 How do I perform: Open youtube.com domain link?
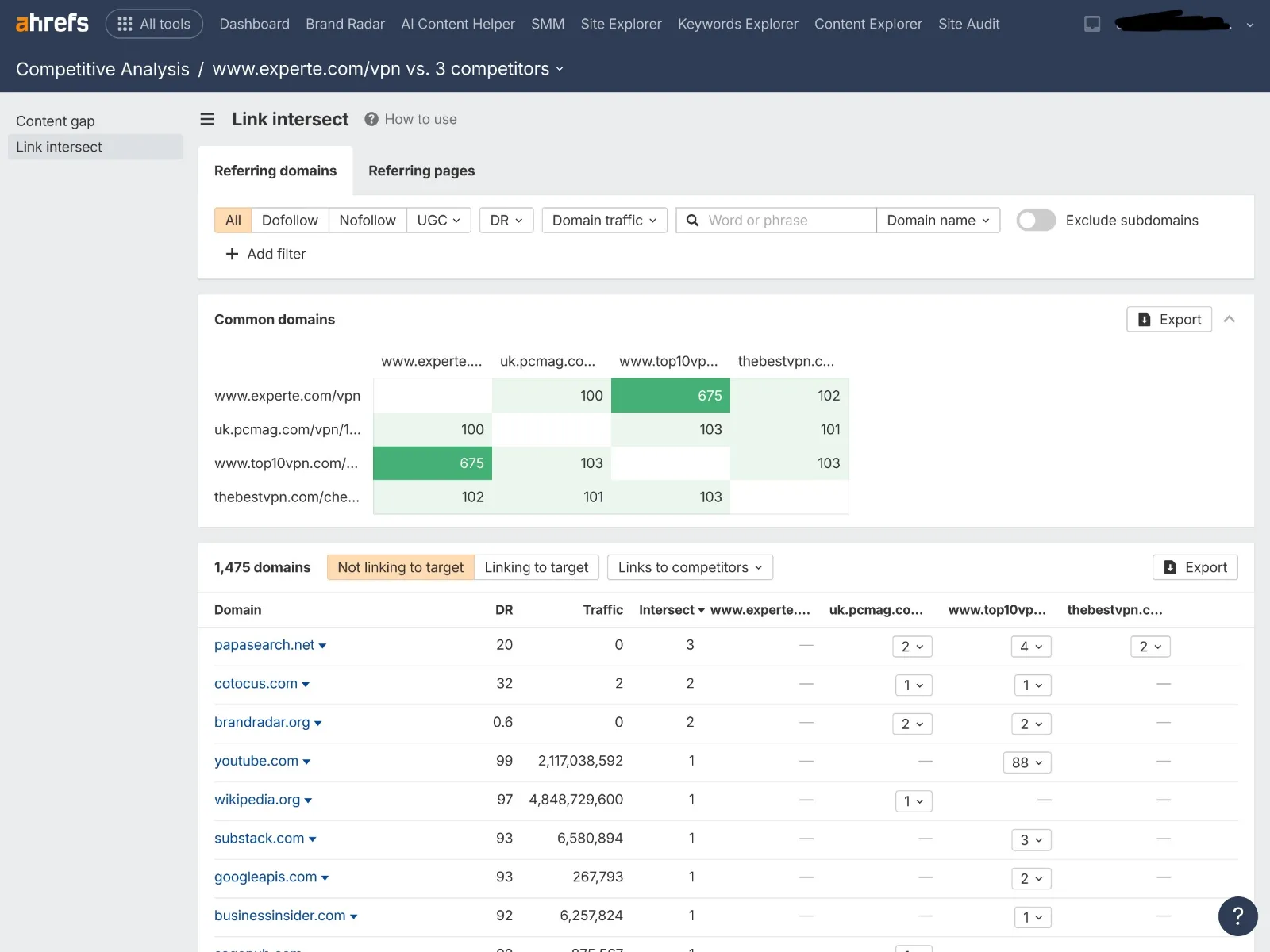pos(256,761)
